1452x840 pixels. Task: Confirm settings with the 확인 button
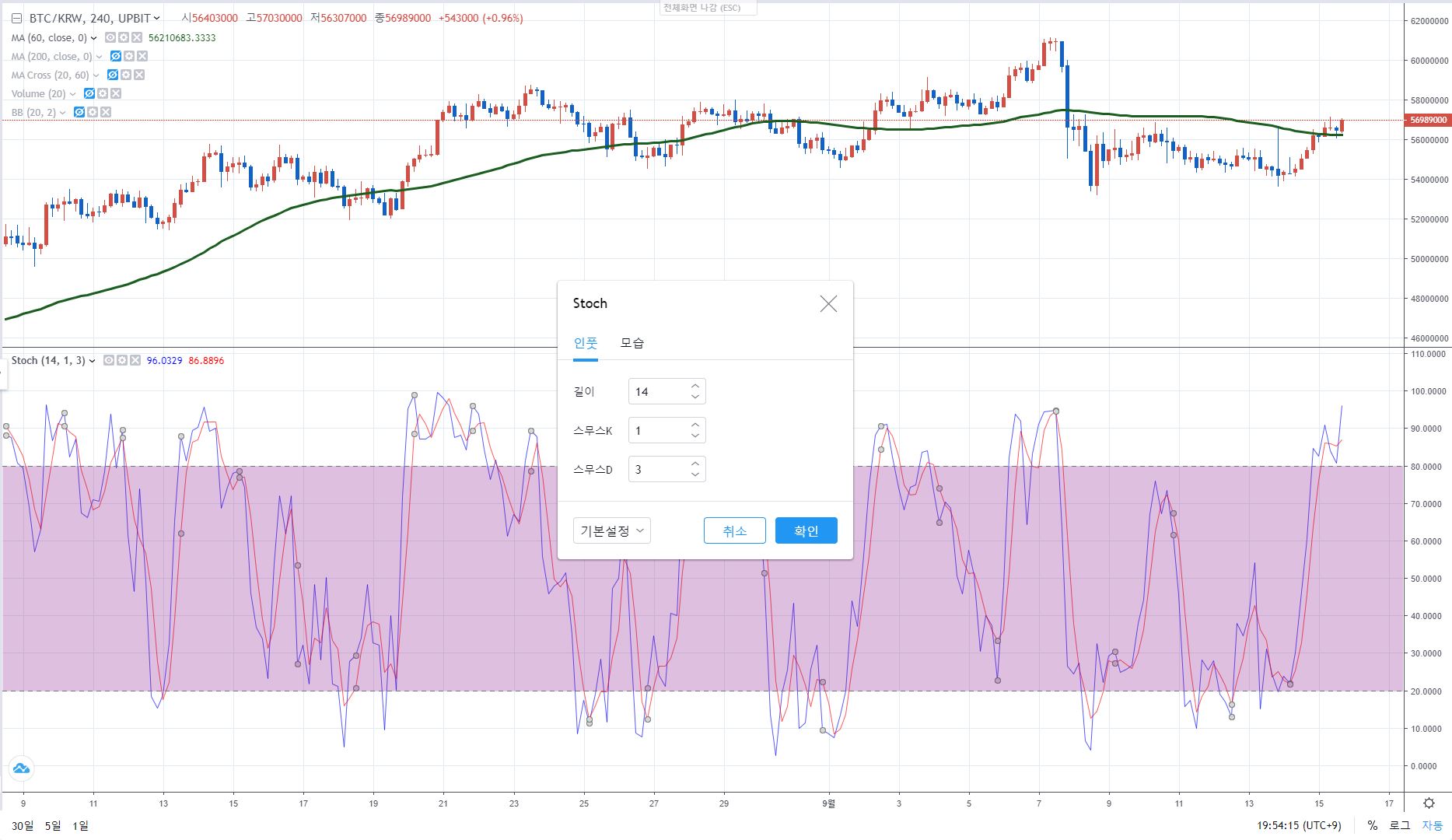[x=806, y=531]
